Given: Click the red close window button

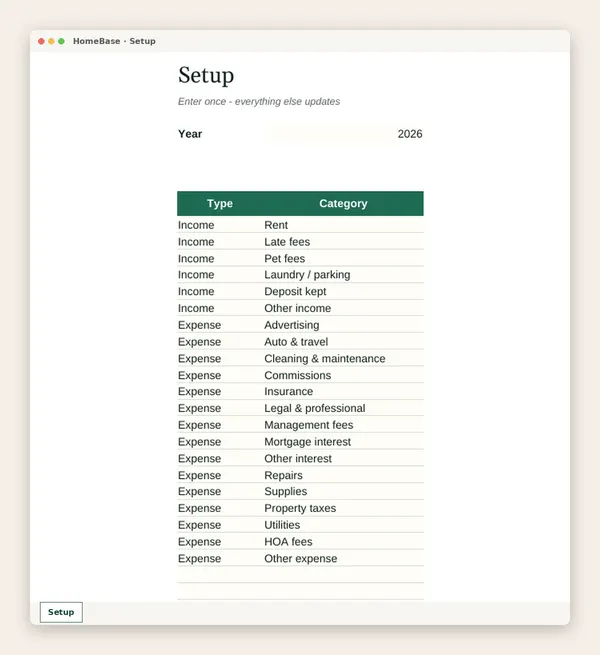Looking at the screenshot, I should [x=41, y=41].
